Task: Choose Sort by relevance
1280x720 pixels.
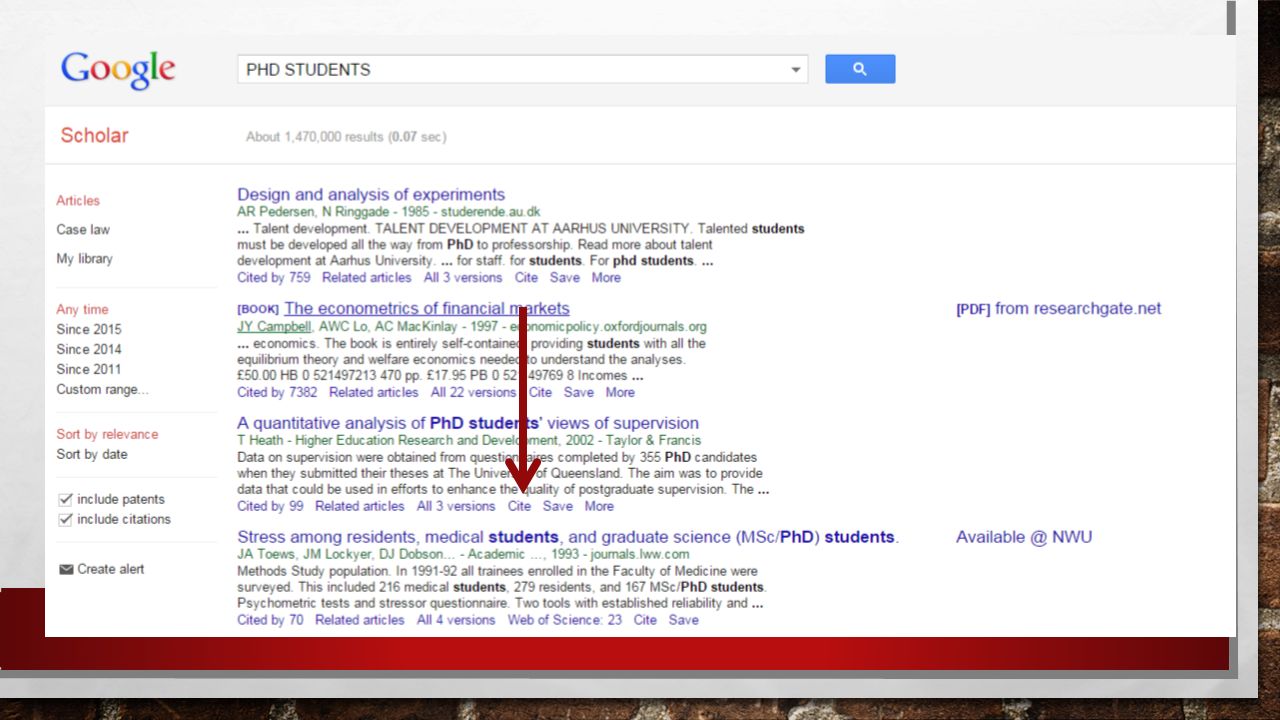Action: click(107, 434)
